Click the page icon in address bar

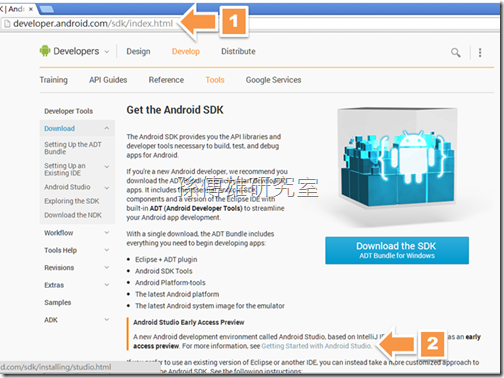[x=7, y=24]
